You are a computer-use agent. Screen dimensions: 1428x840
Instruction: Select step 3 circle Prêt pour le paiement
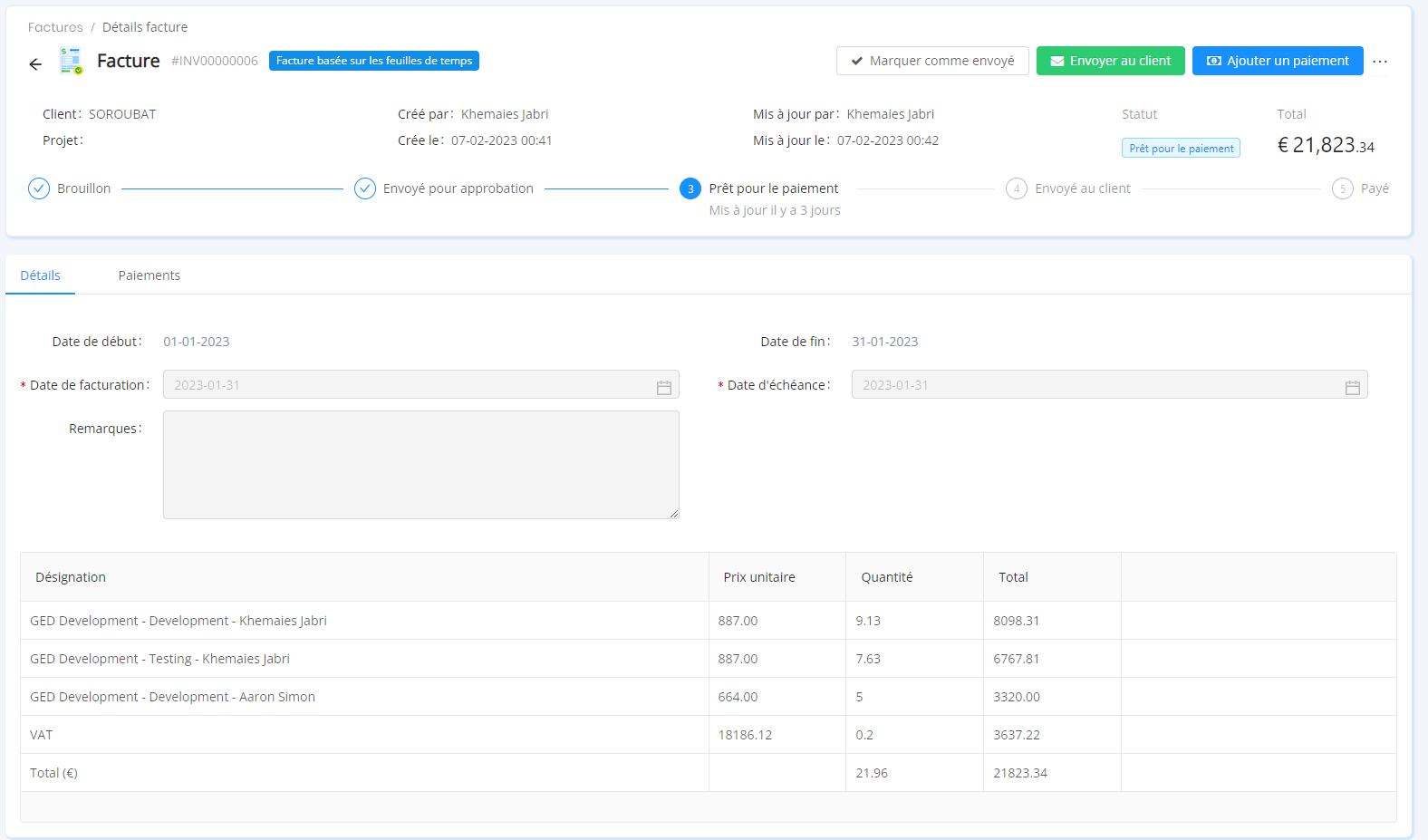(690, 188)
